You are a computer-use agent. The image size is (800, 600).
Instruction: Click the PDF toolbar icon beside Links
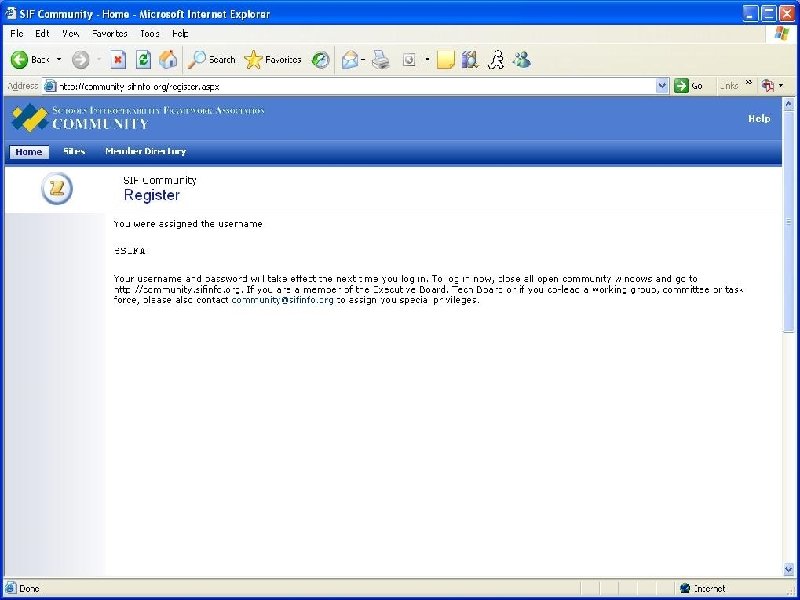coord(768,86)
